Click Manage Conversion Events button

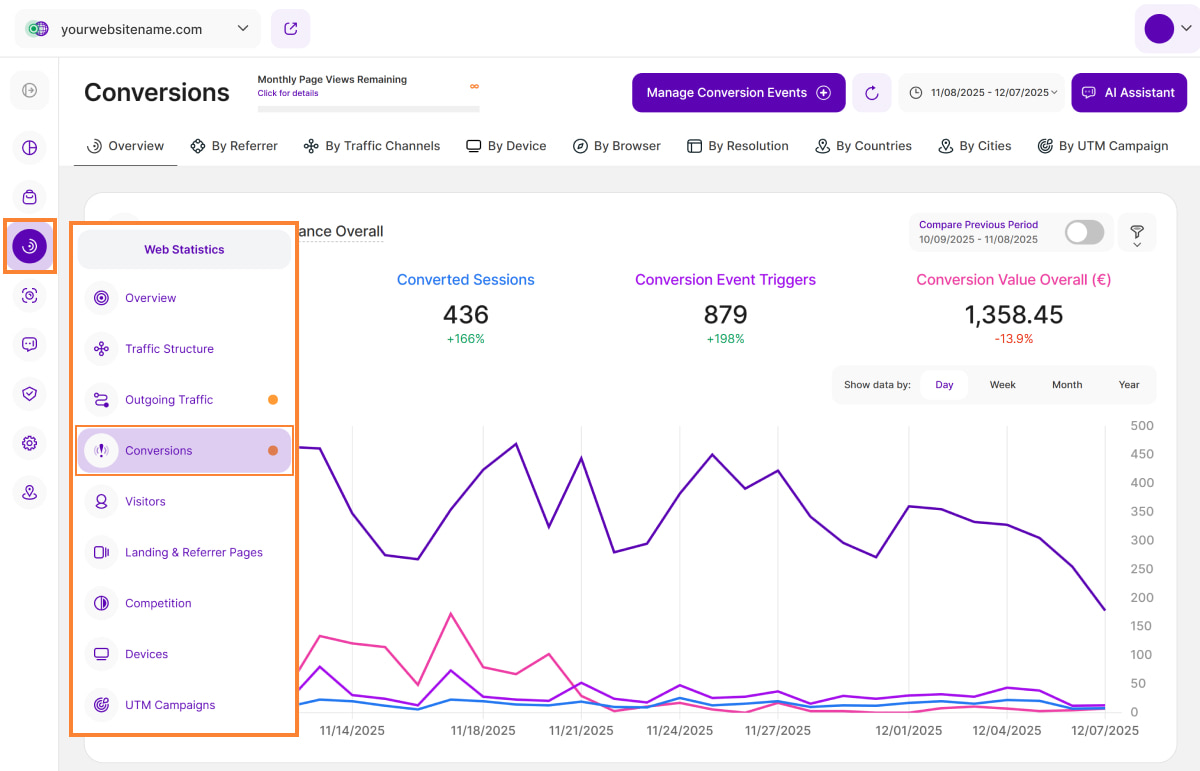tap(738, 93)
